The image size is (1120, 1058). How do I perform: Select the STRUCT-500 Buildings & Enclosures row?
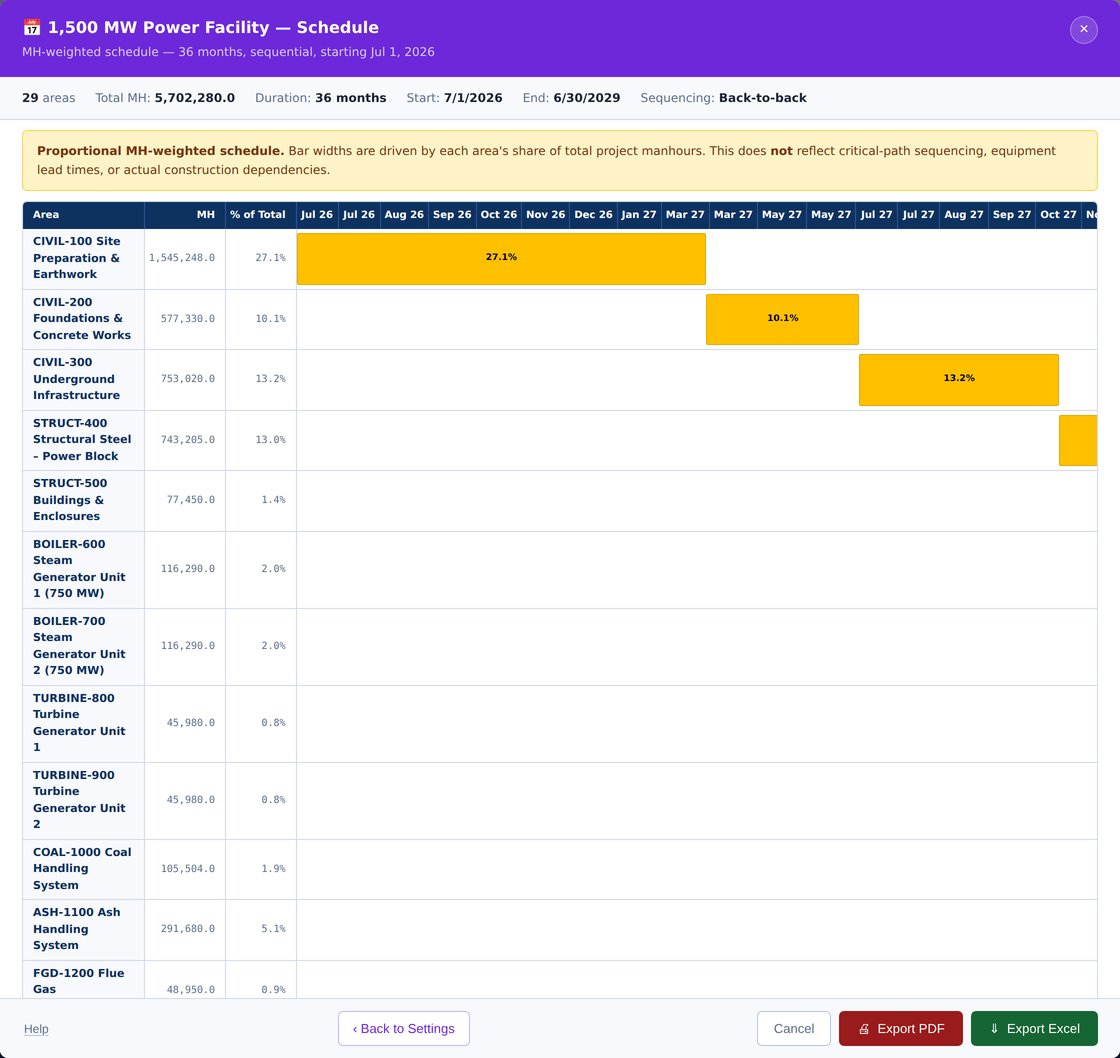click(560, 500)
